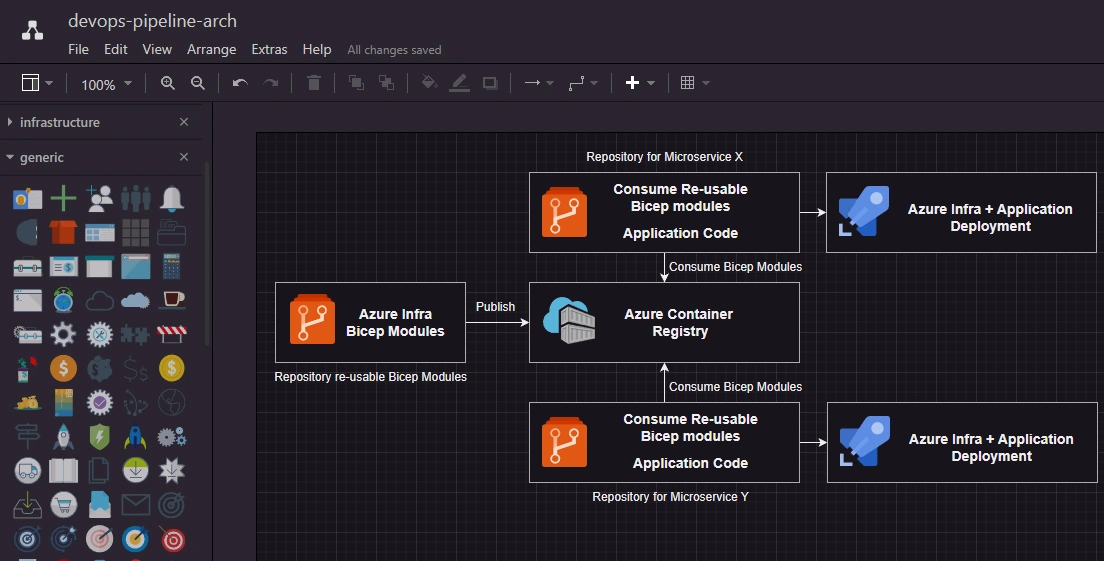Select the green plus icon in the generic palette
This screenshot has width=1104, height=561.
[x=63, y=198]
